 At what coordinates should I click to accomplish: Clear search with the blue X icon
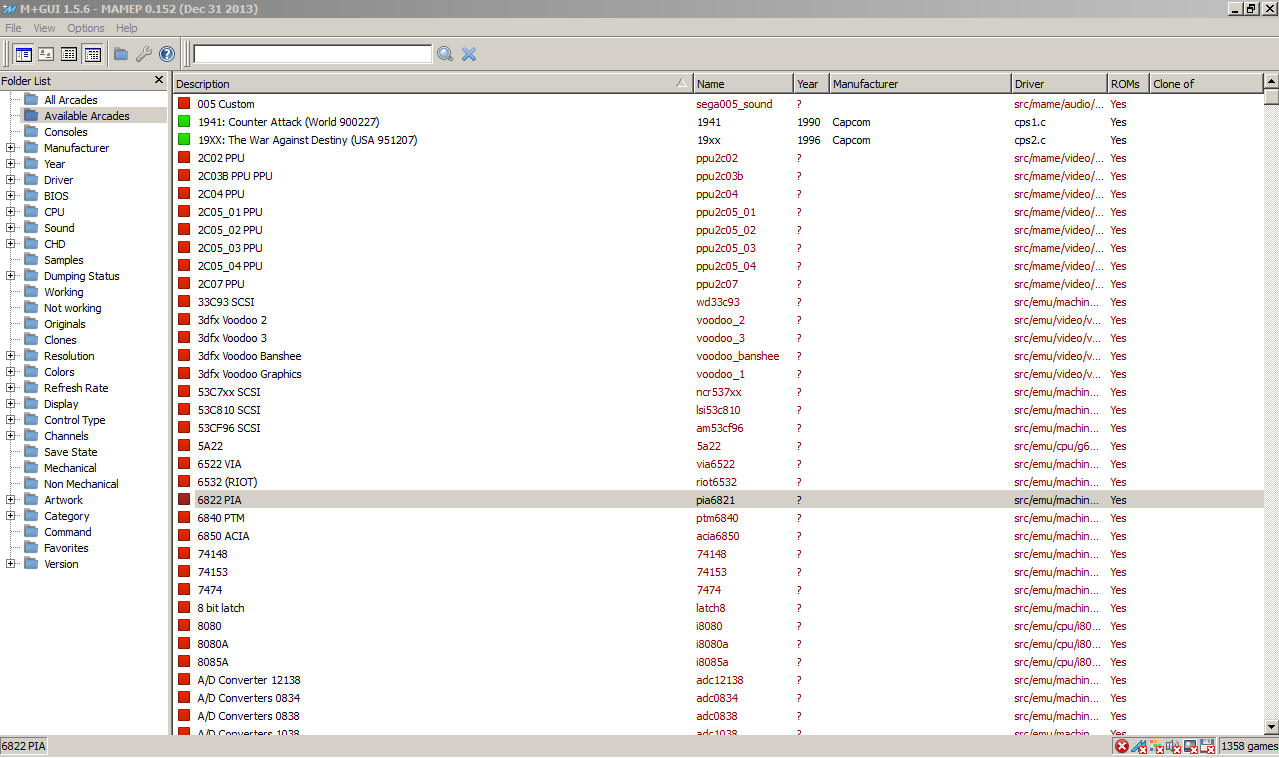(469, 54)
